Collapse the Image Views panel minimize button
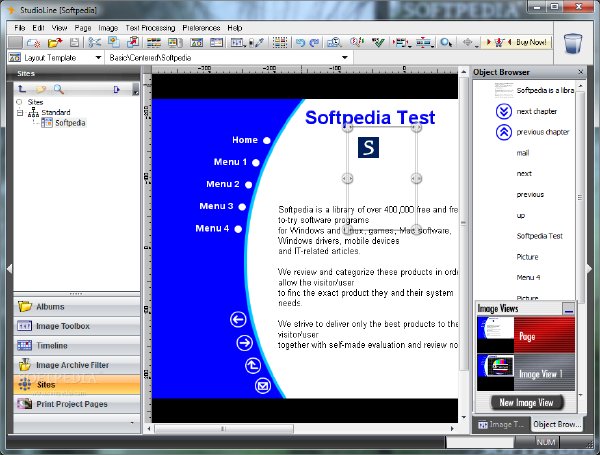This screenshot has height=455, width=600. click(x=569, y=308)
